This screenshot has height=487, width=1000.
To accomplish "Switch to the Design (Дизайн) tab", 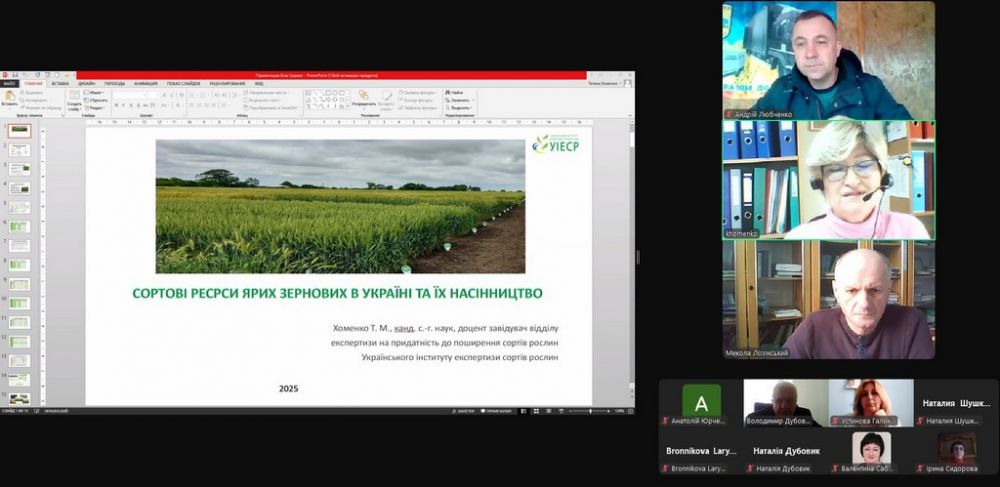I will point(86,84).
